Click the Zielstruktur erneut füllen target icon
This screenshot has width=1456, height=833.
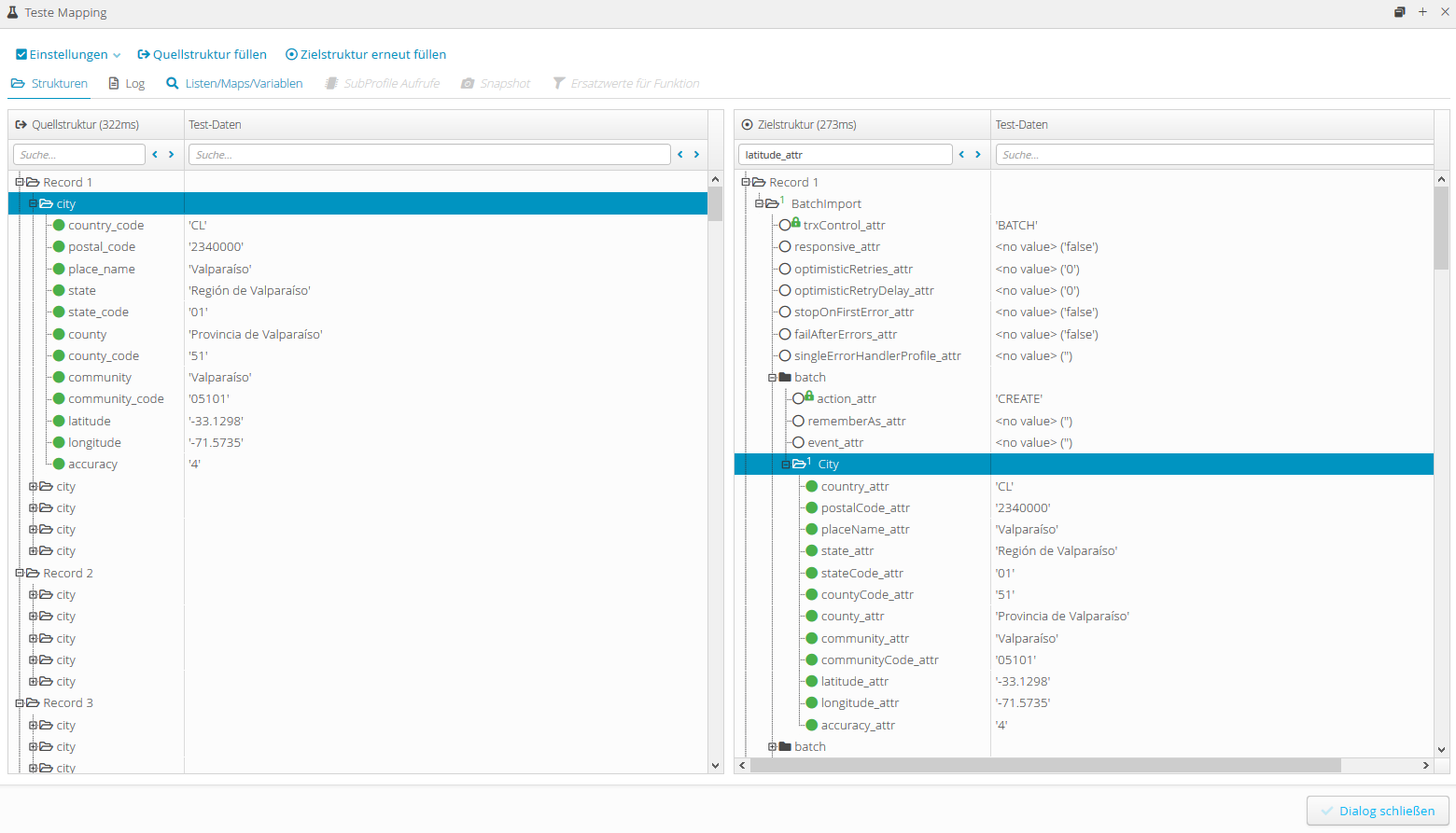291,55
